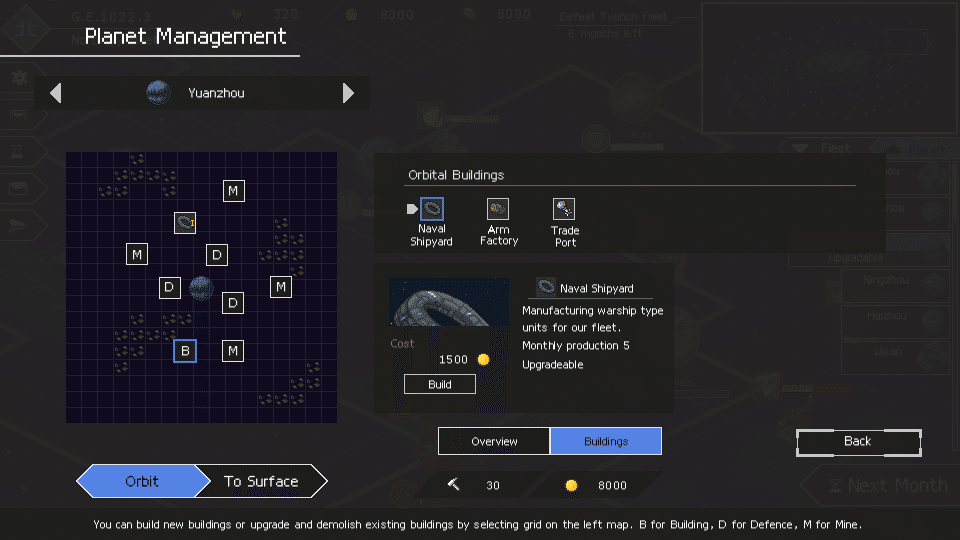This screenshot has width=960, height=540.
Task: Select the D defence slot left of planet
Action: [x=170, y=287]
